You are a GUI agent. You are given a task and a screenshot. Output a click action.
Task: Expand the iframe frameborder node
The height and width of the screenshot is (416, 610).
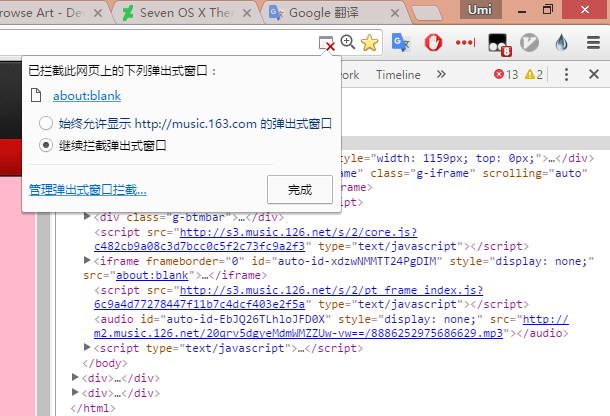(x=89, y=260)
